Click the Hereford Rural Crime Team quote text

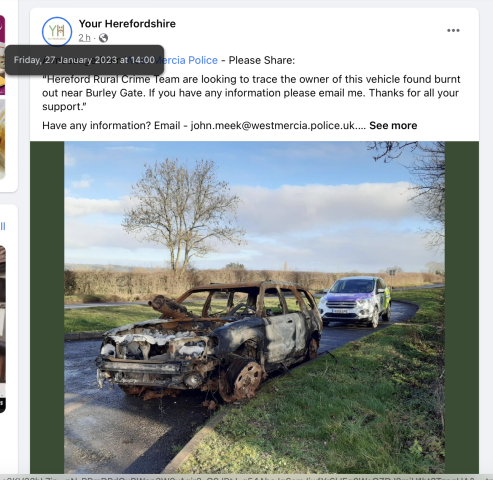coord(251,93)
